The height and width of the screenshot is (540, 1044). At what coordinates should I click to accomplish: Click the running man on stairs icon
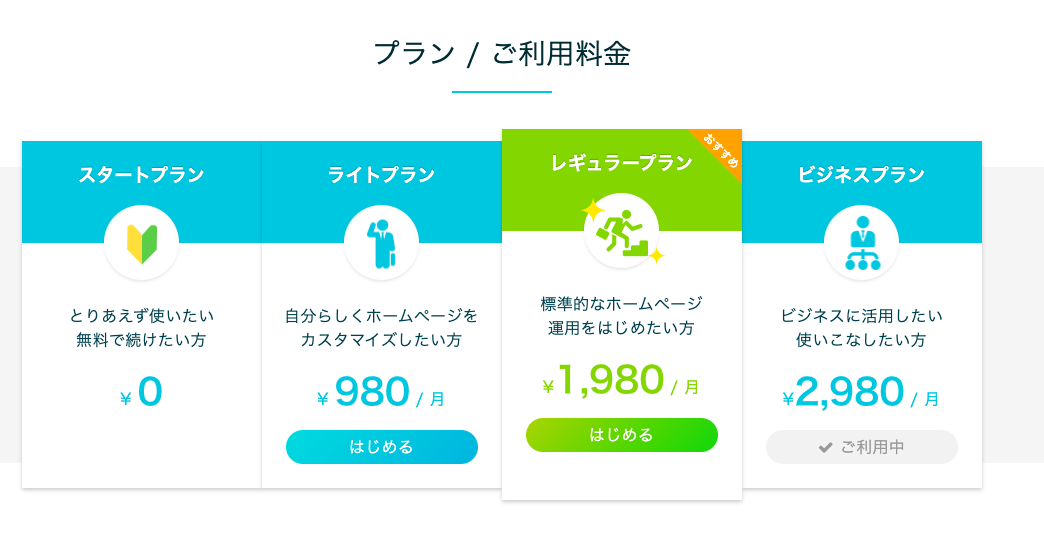(621, 231)
